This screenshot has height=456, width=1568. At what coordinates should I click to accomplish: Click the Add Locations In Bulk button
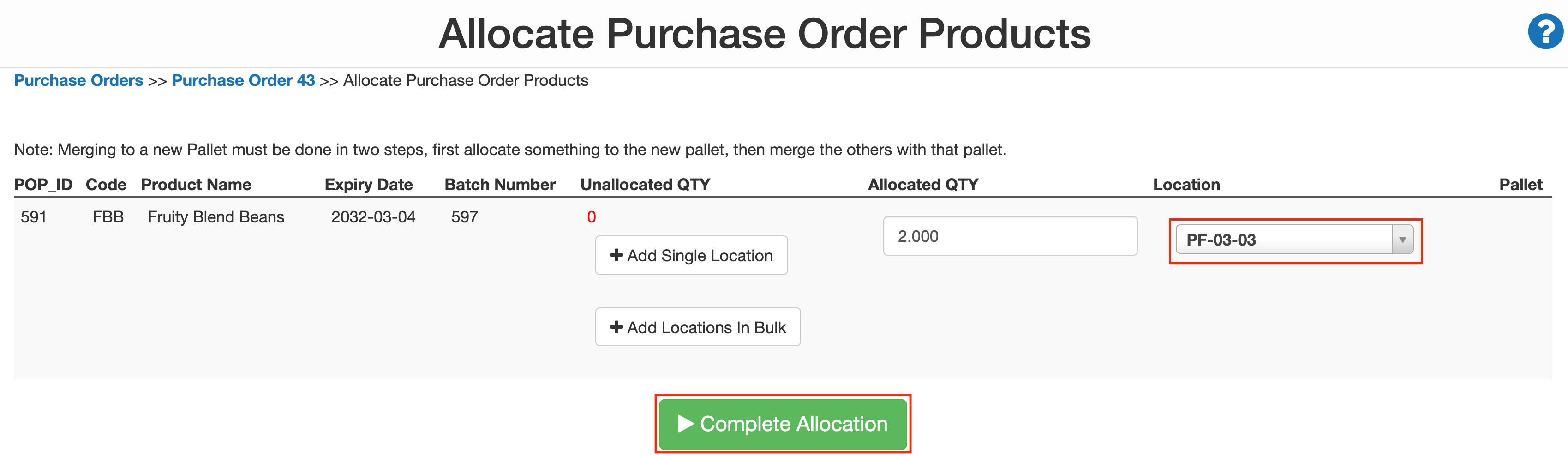pos(698,327)
